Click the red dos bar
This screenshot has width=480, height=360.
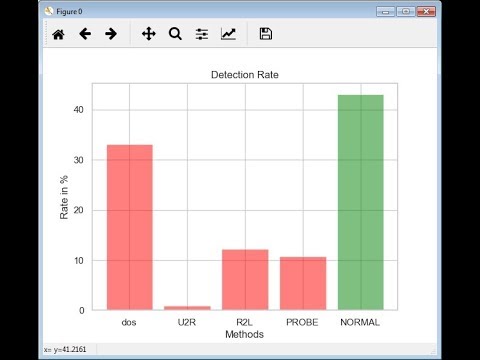click(x=130, y=227)
